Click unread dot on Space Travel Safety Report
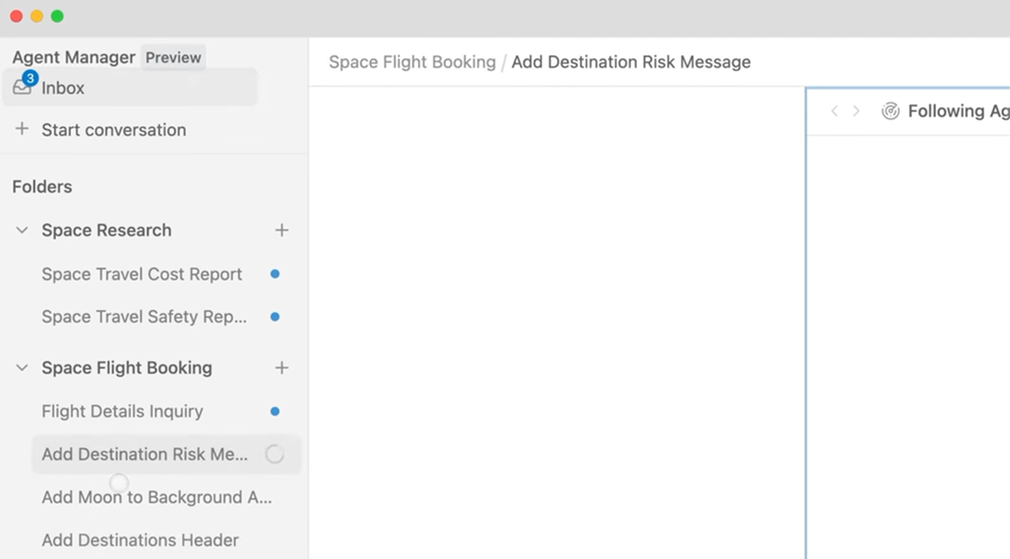This screenshot has width=1010, height=559. click(275, 317)
